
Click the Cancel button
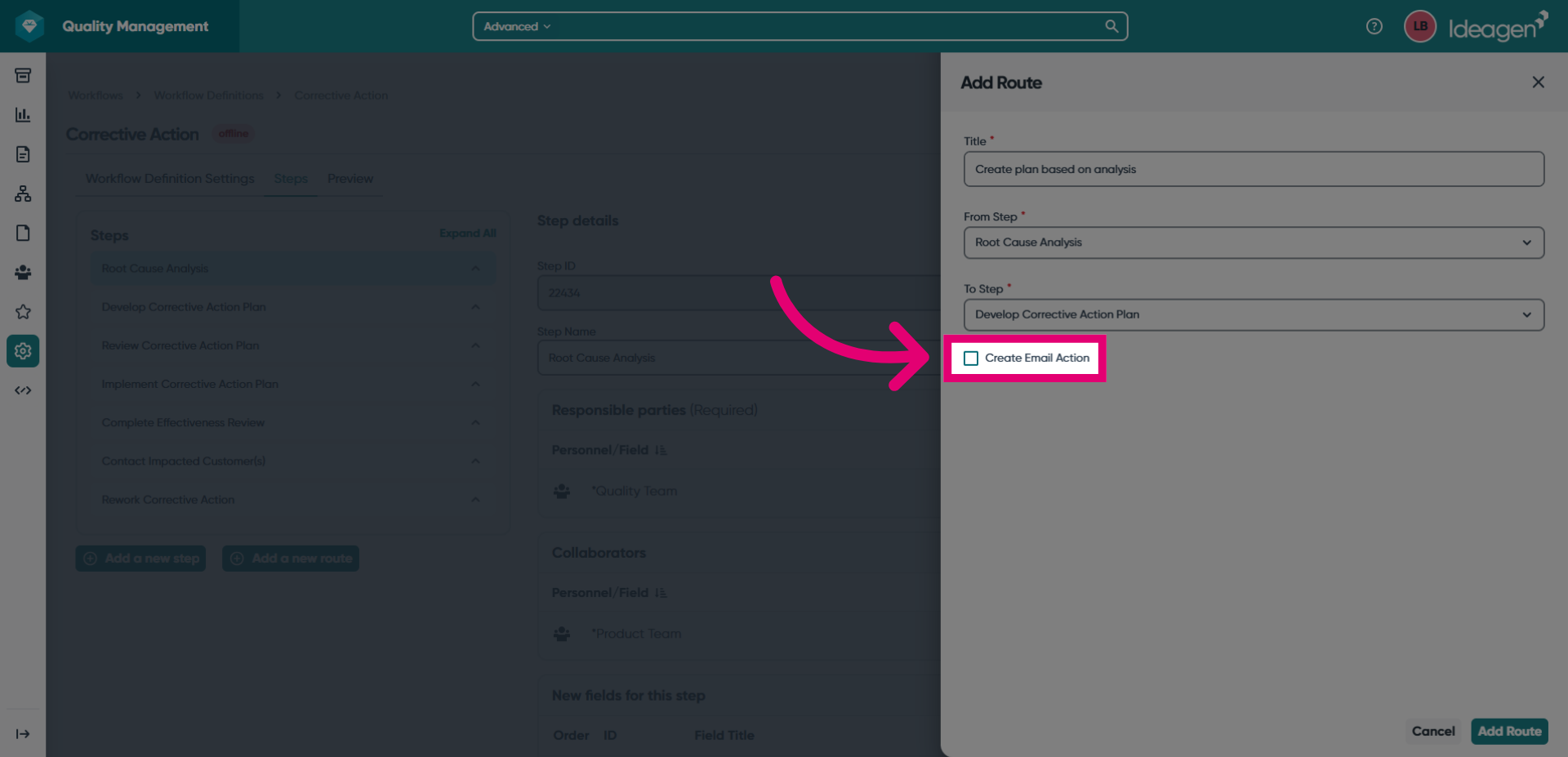(x=1433, y=732)
